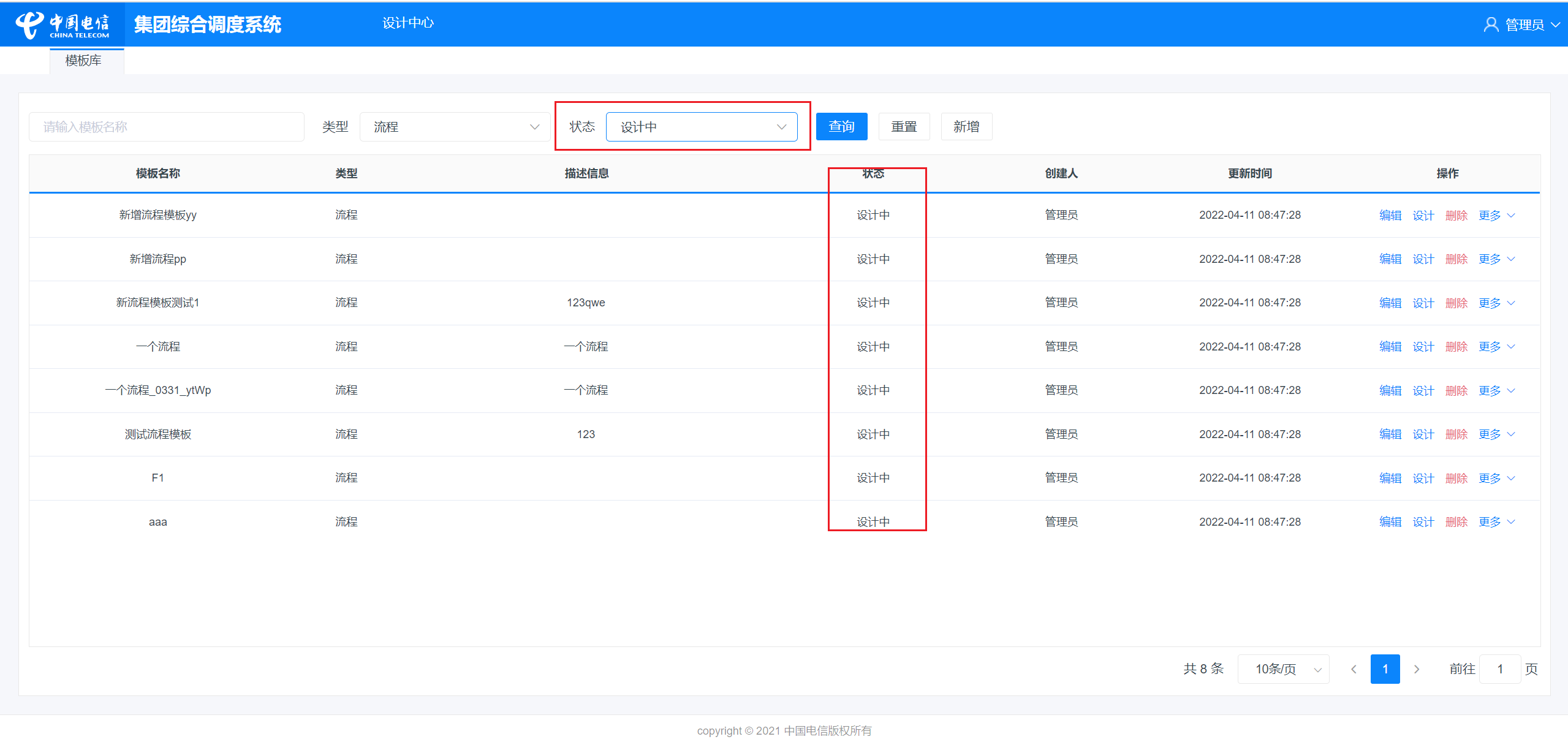The image size is (1568, 742).
Task: Open the 设计中心 menu item
Action: (408, 23)
